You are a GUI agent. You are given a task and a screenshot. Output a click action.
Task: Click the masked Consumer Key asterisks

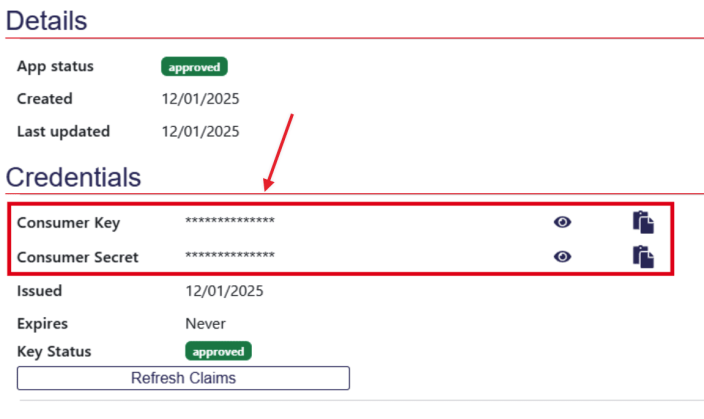pos(230,222)
